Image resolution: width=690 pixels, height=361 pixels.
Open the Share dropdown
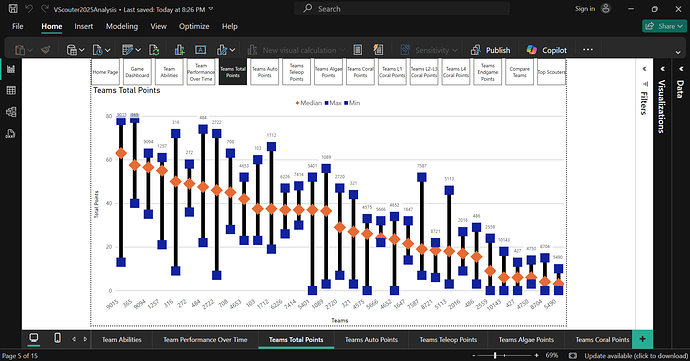(x=664, y=26)
